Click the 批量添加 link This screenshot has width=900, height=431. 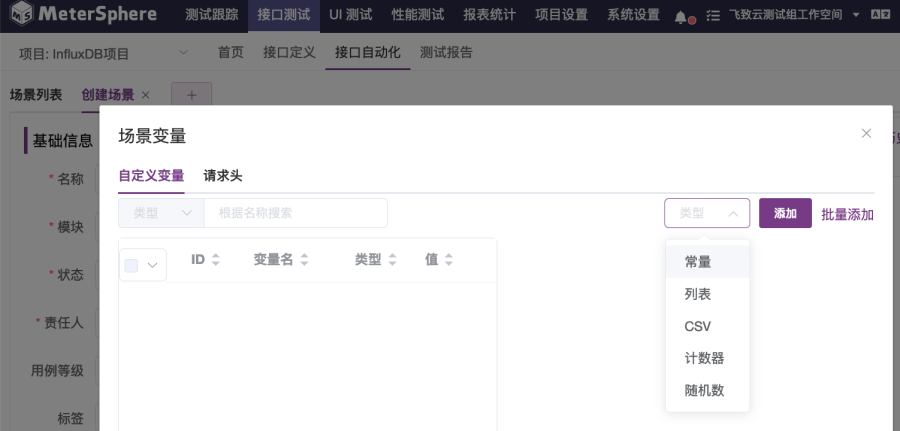tap(847, 215)
